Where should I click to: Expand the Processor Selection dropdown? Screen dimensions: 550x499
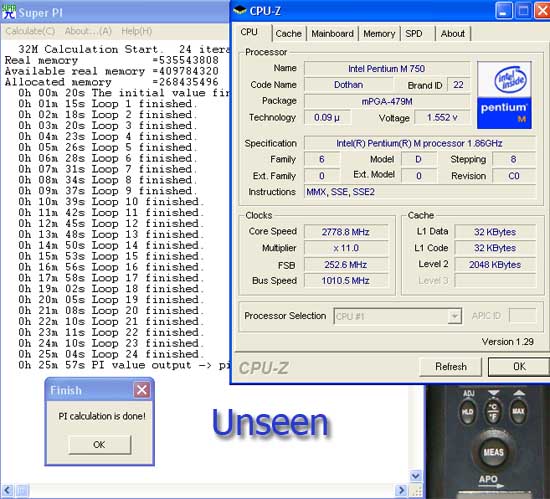(x=454, y=316)
